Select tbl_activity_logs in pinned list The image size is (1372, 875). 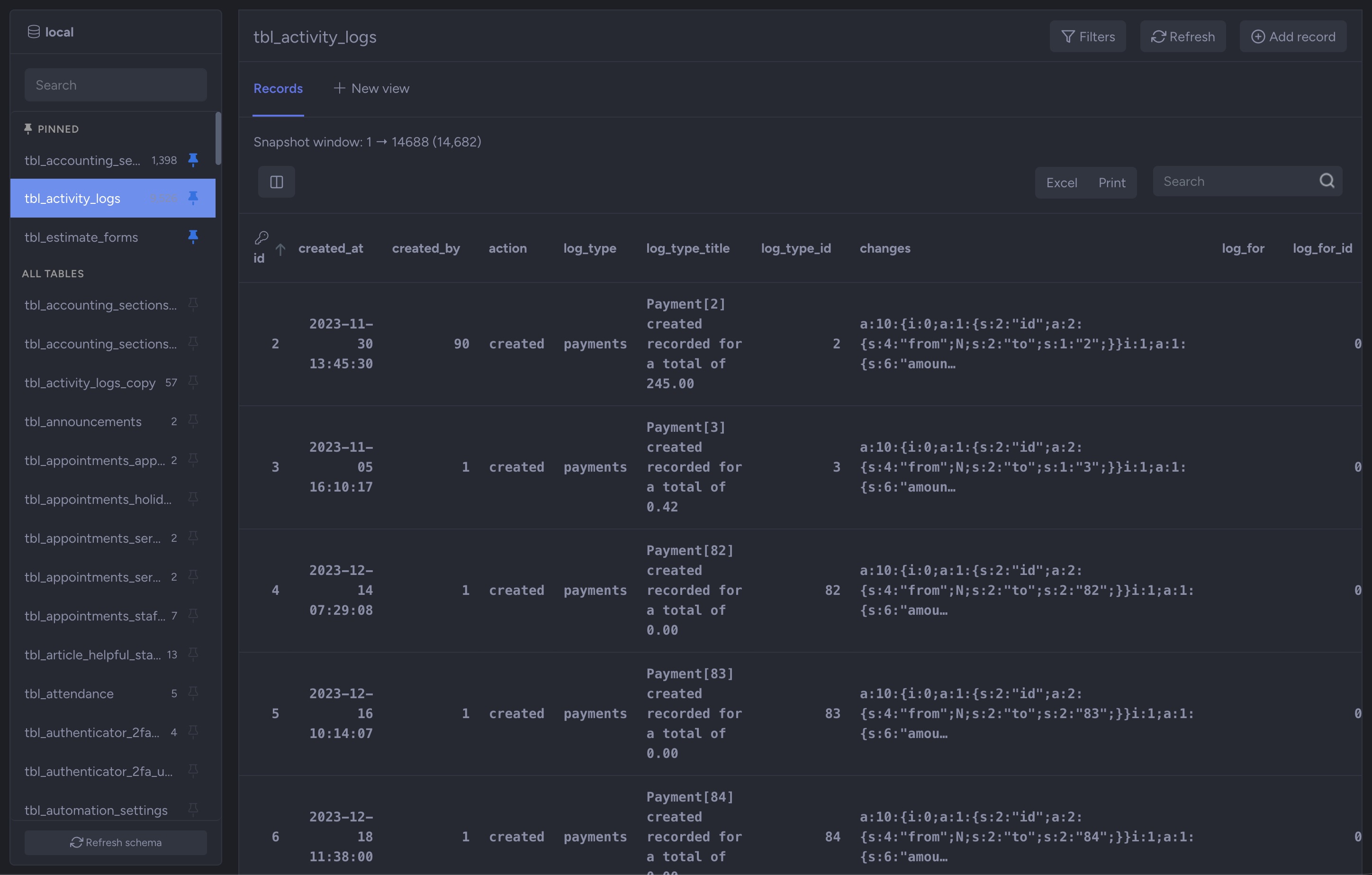coord(113,199)
